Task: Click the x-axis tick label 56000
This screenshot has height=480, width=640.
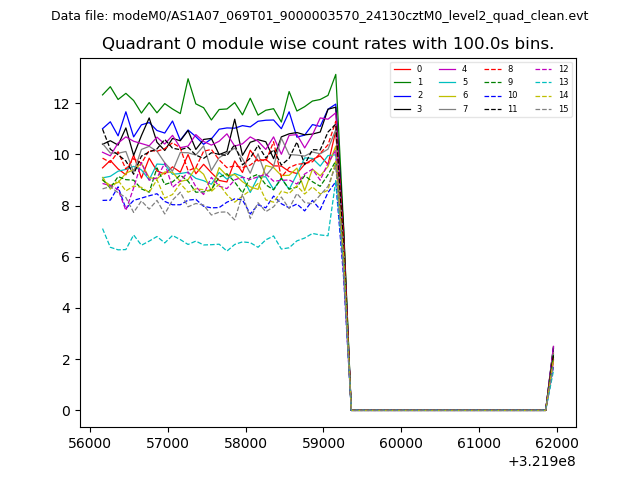Action: click(x=90, y=442)
